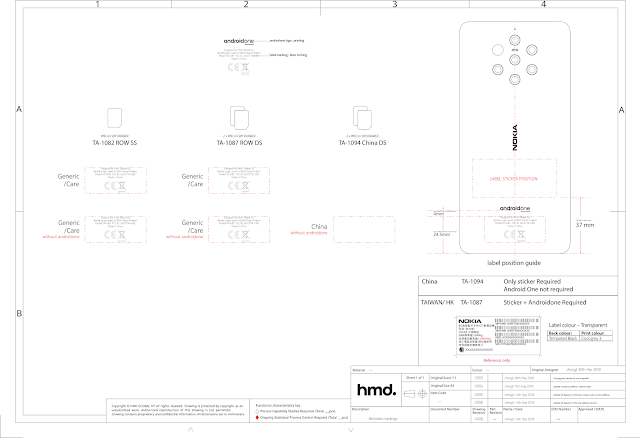Click the TA-1082 ROW SS label

(x=115, y=143)
